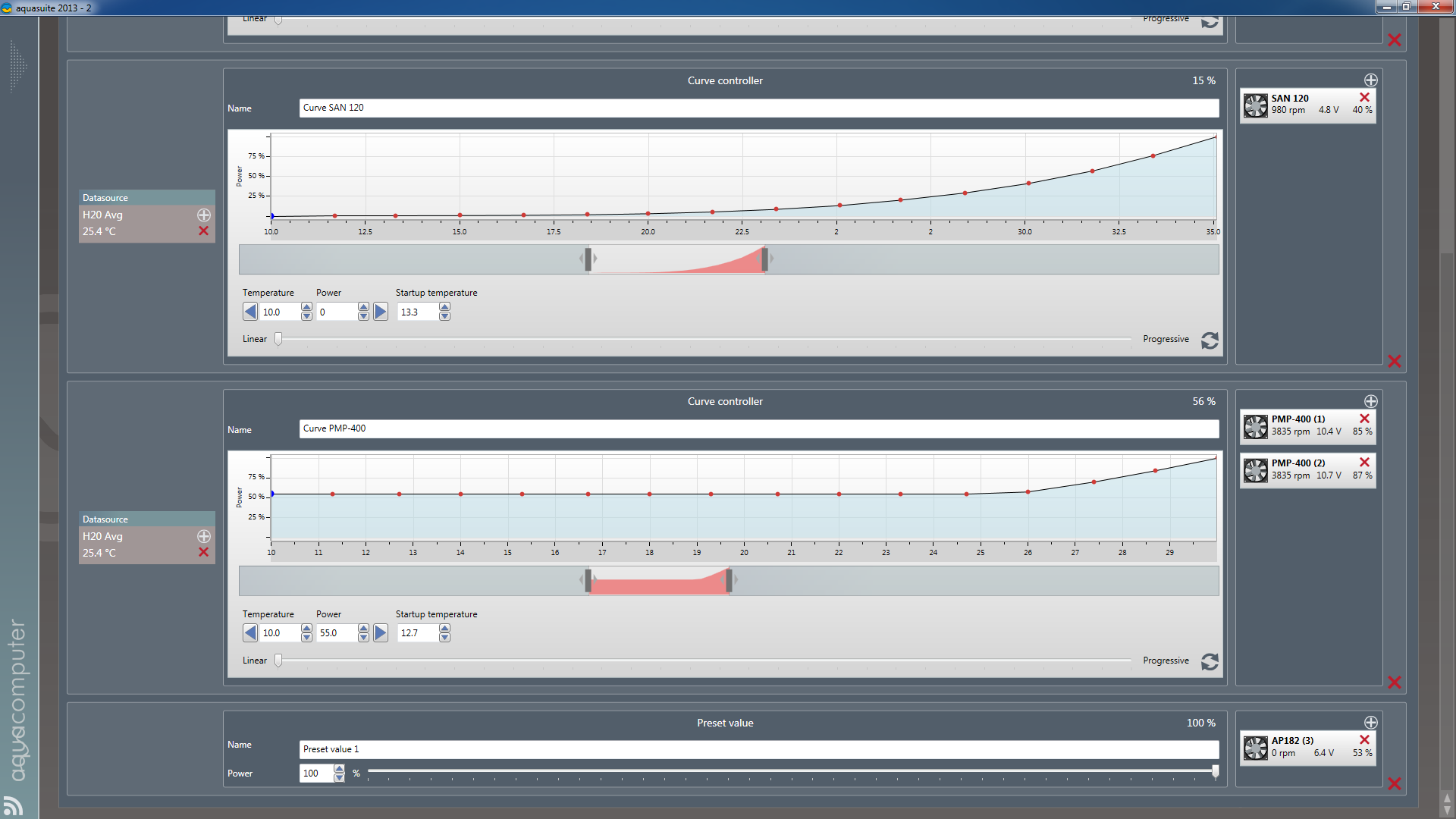Select next curve point in Curve SAN 120

pos(381,312)
